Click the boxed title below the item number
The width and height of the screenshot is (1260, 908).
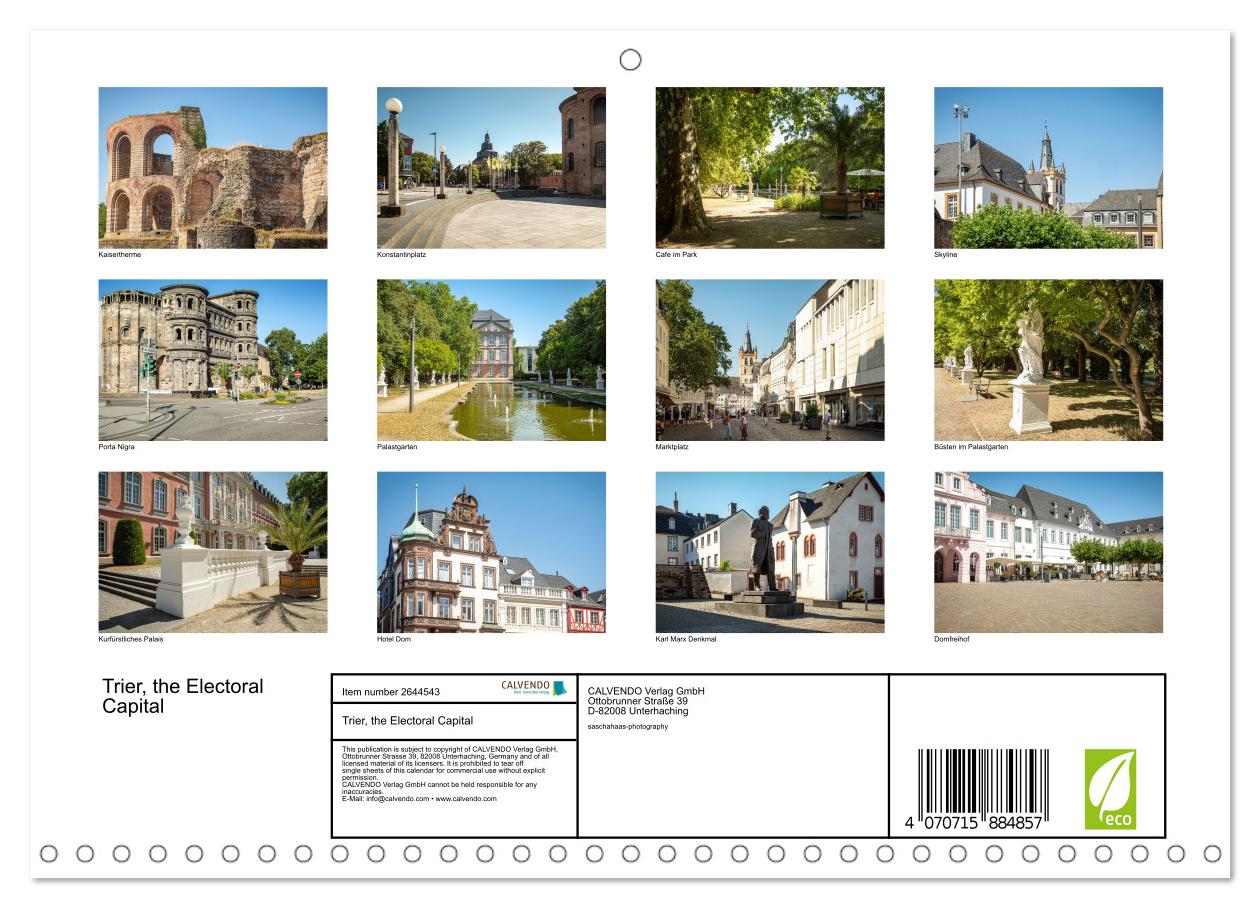[x=408, y=720]
